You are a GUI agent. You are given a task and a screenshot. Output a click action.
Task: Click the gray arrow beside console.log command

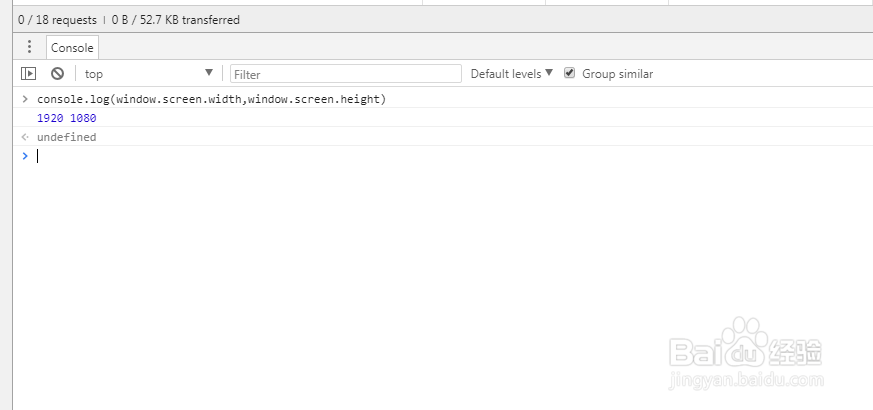[x=25, y=99]
